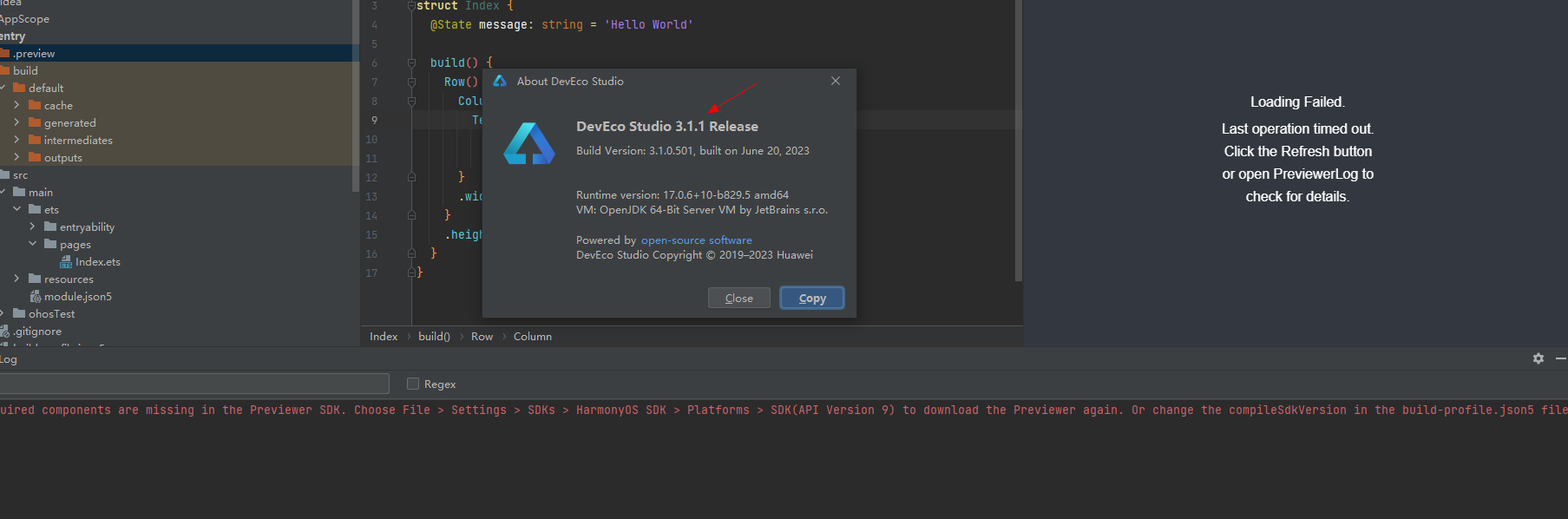
Task: Click the Copy button in About dialog
Action: coord(811,298)
